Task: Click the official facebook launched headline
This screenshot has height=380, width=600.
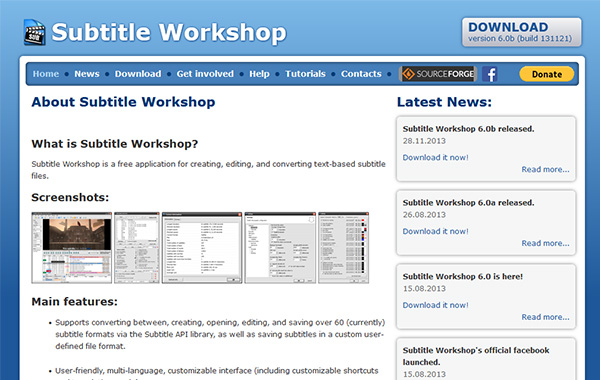Action: (x=476, y=356)
